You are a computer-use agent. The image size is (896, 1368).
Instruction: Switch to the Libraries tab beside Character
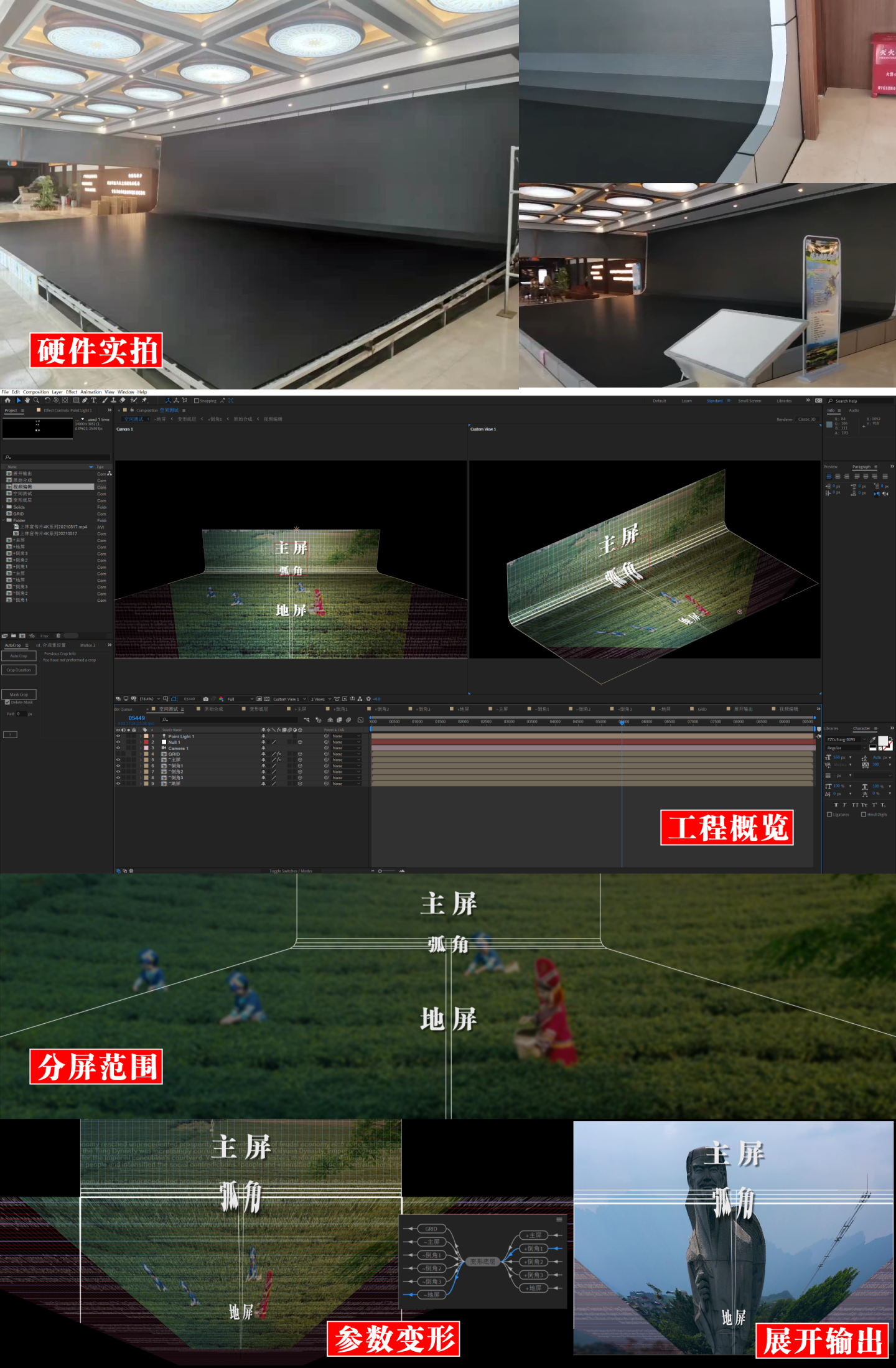pos(831,728)
